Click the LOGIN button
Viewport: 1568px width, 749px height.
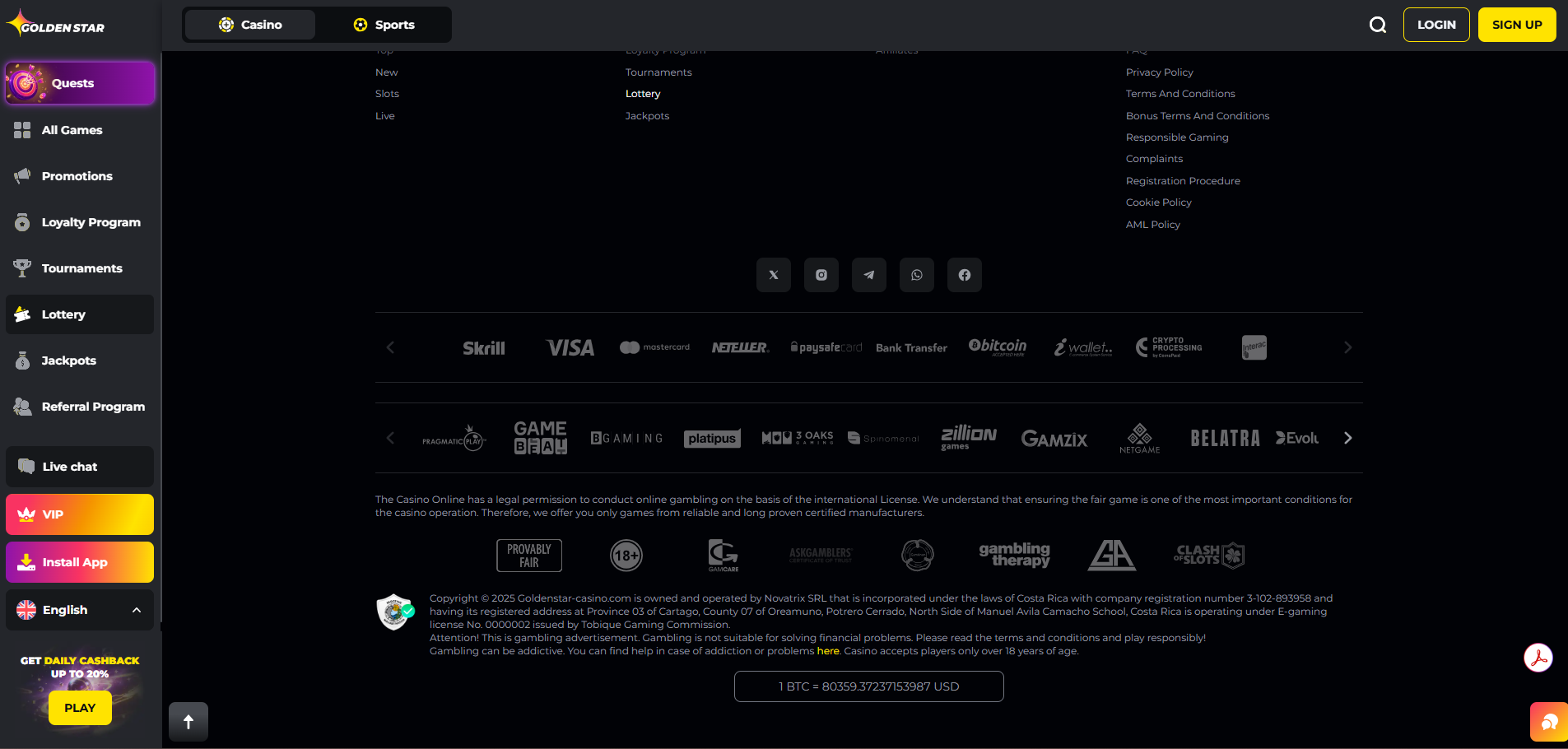click(x=1436, y=25)
